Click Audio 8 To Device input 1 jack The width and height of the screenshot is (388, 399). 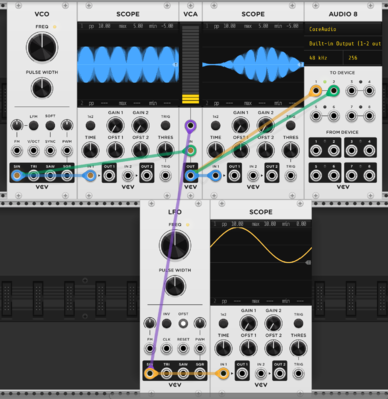point(316,91)
